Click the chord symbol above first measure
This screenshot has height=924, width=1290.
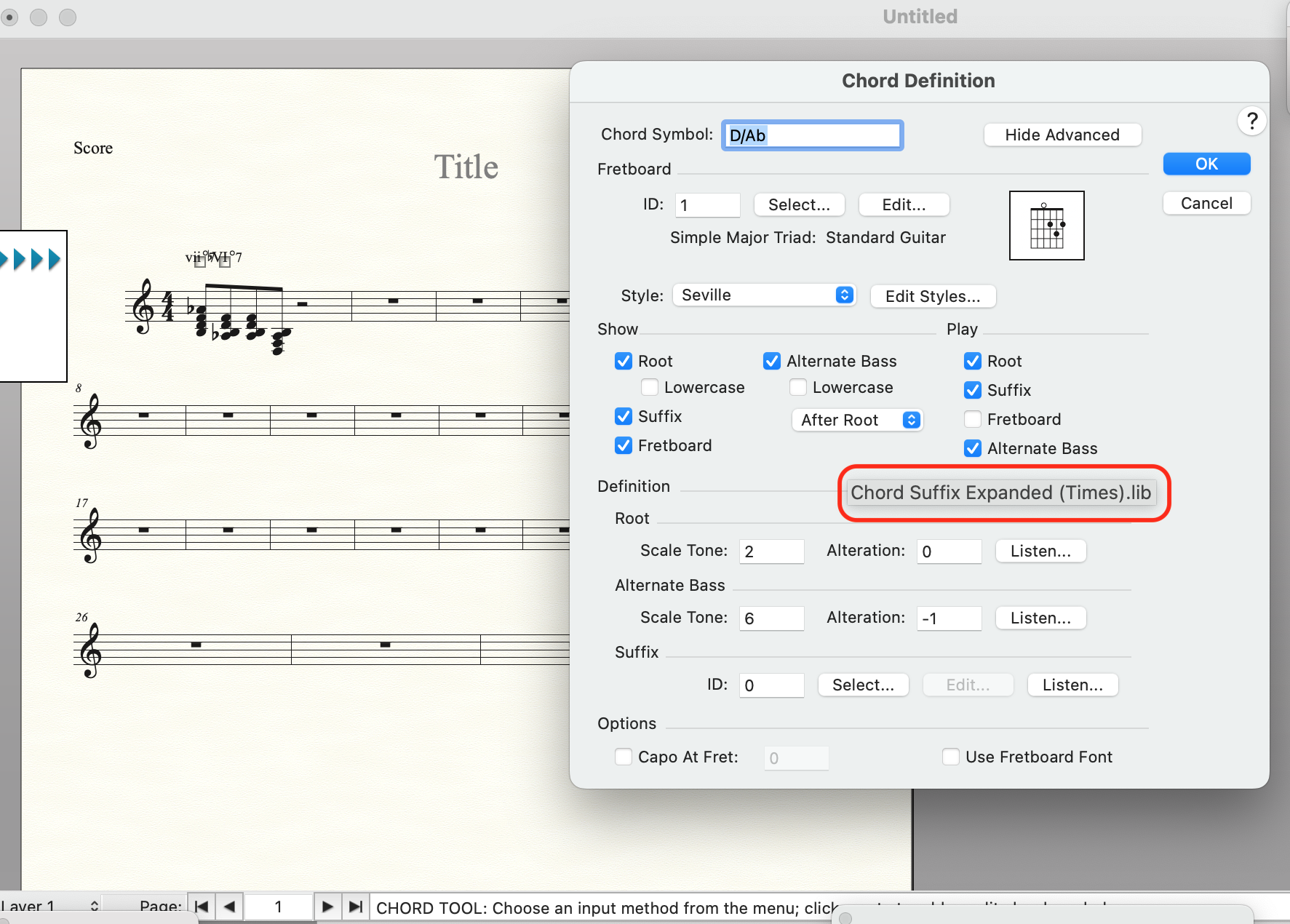click(213, 258)
